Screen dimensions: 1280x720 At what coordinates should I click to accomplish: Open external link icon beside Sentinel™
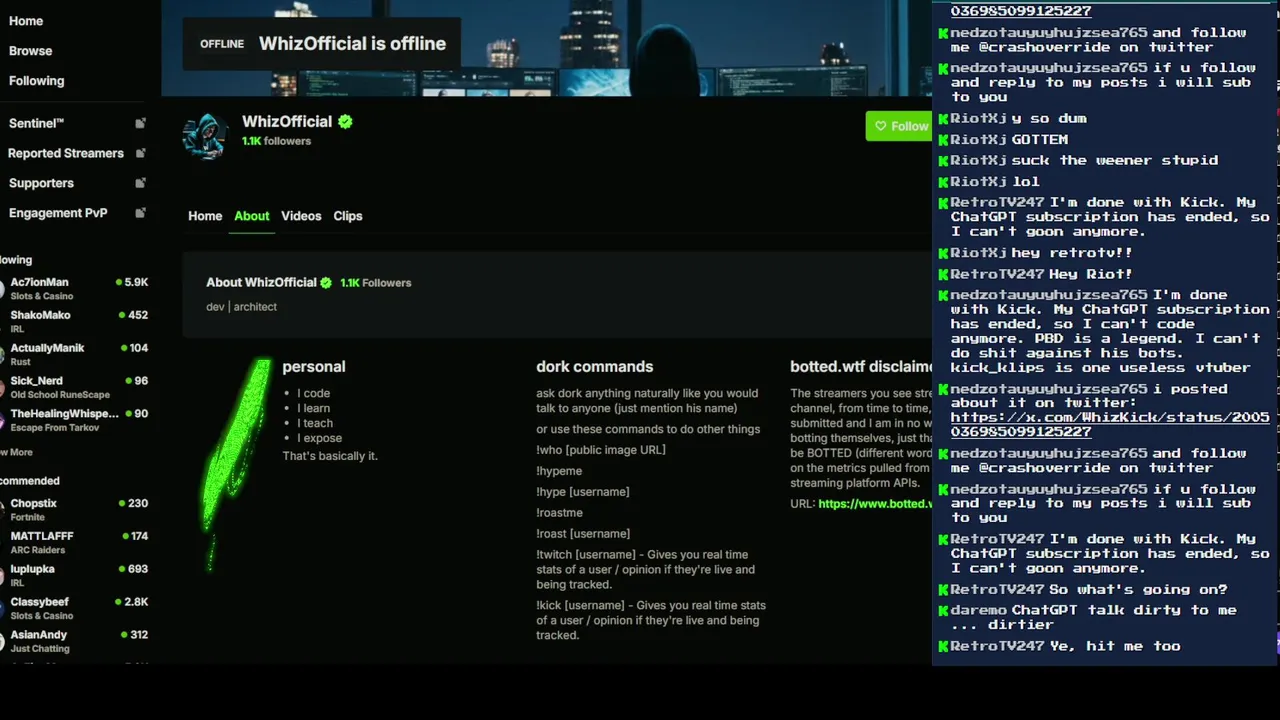pos(140,123)
